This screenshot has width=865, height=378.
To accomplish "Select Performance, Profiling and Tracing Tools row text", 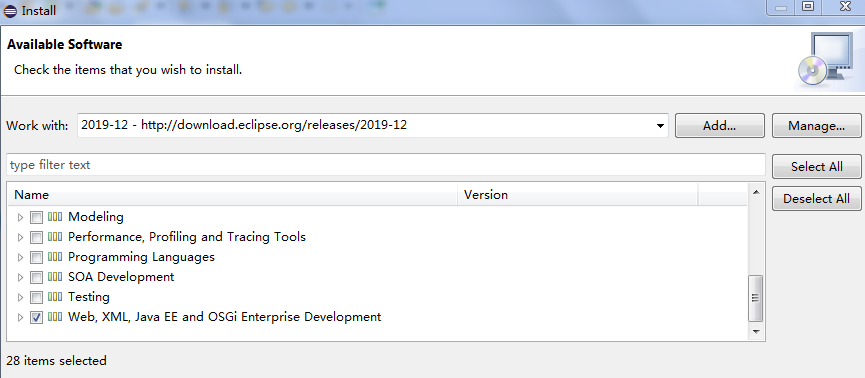I will [x=186, y=237].
